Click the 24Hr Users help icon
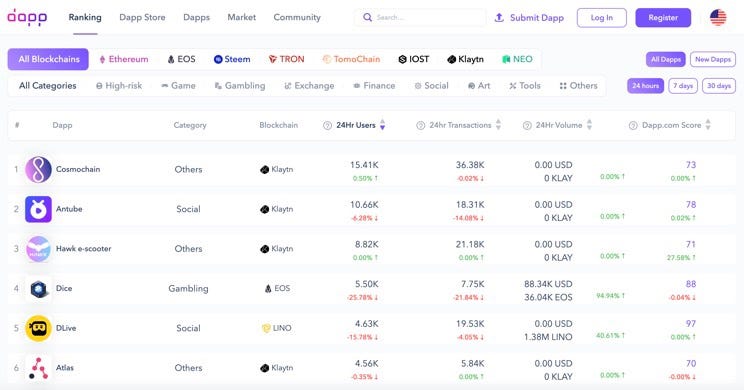 click(327, 125)
